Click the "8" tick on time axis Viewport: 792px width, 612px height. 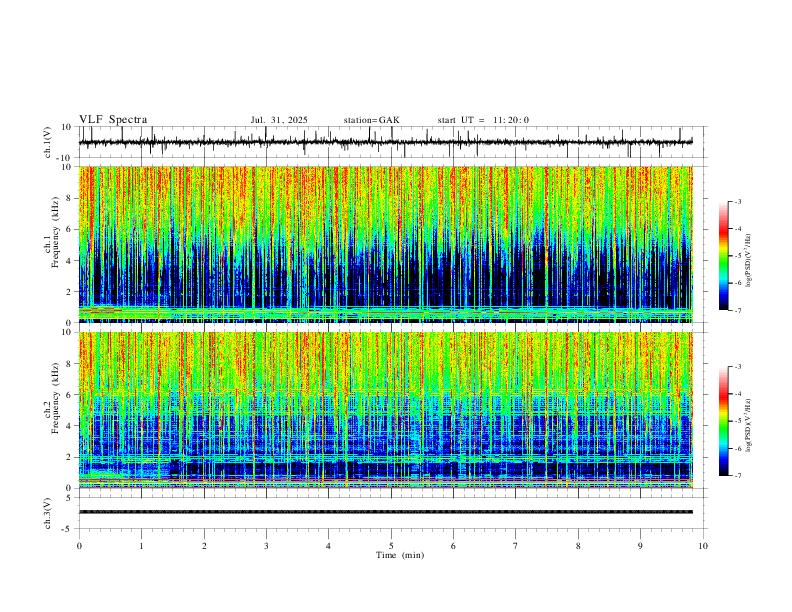578,546
